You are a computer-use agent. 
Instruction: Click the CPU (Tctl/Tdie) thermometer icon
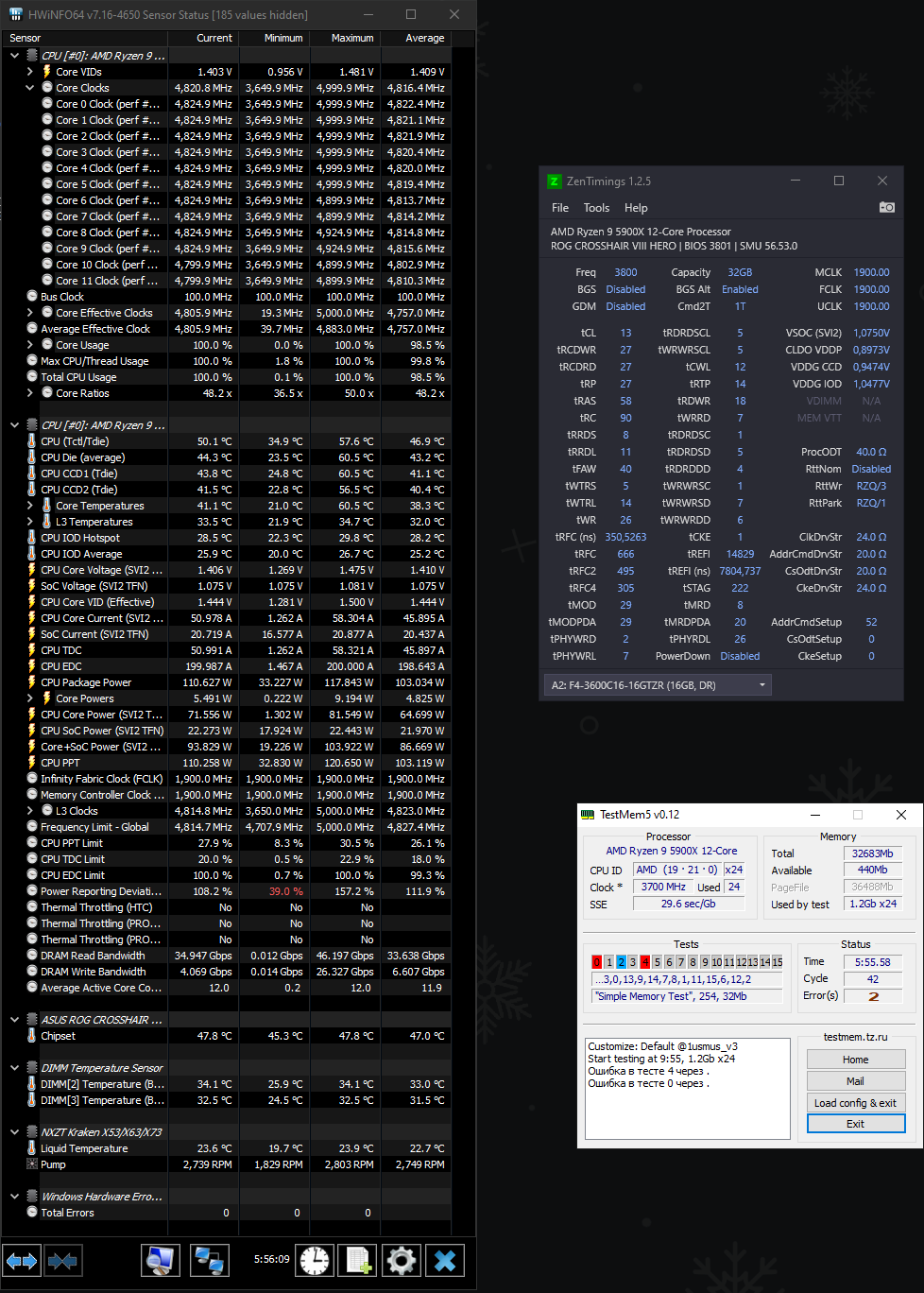[32, 441]
